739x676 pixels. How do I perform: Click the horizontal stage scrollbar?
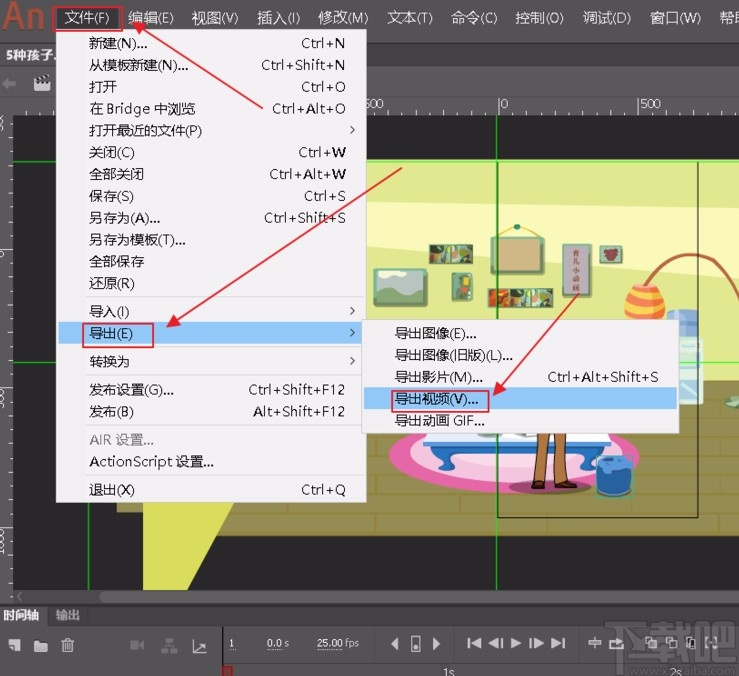click(419, 597)
